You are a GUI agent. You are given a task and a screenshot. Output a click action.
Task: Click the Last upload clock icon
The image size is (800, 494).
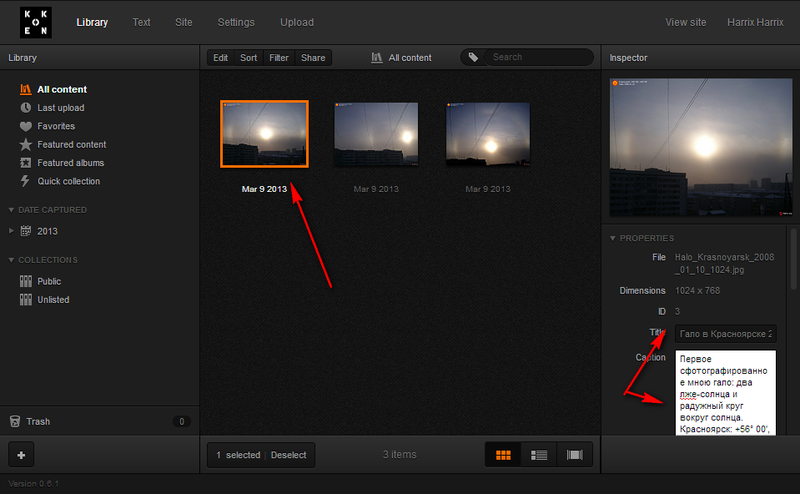pos(26,108)
